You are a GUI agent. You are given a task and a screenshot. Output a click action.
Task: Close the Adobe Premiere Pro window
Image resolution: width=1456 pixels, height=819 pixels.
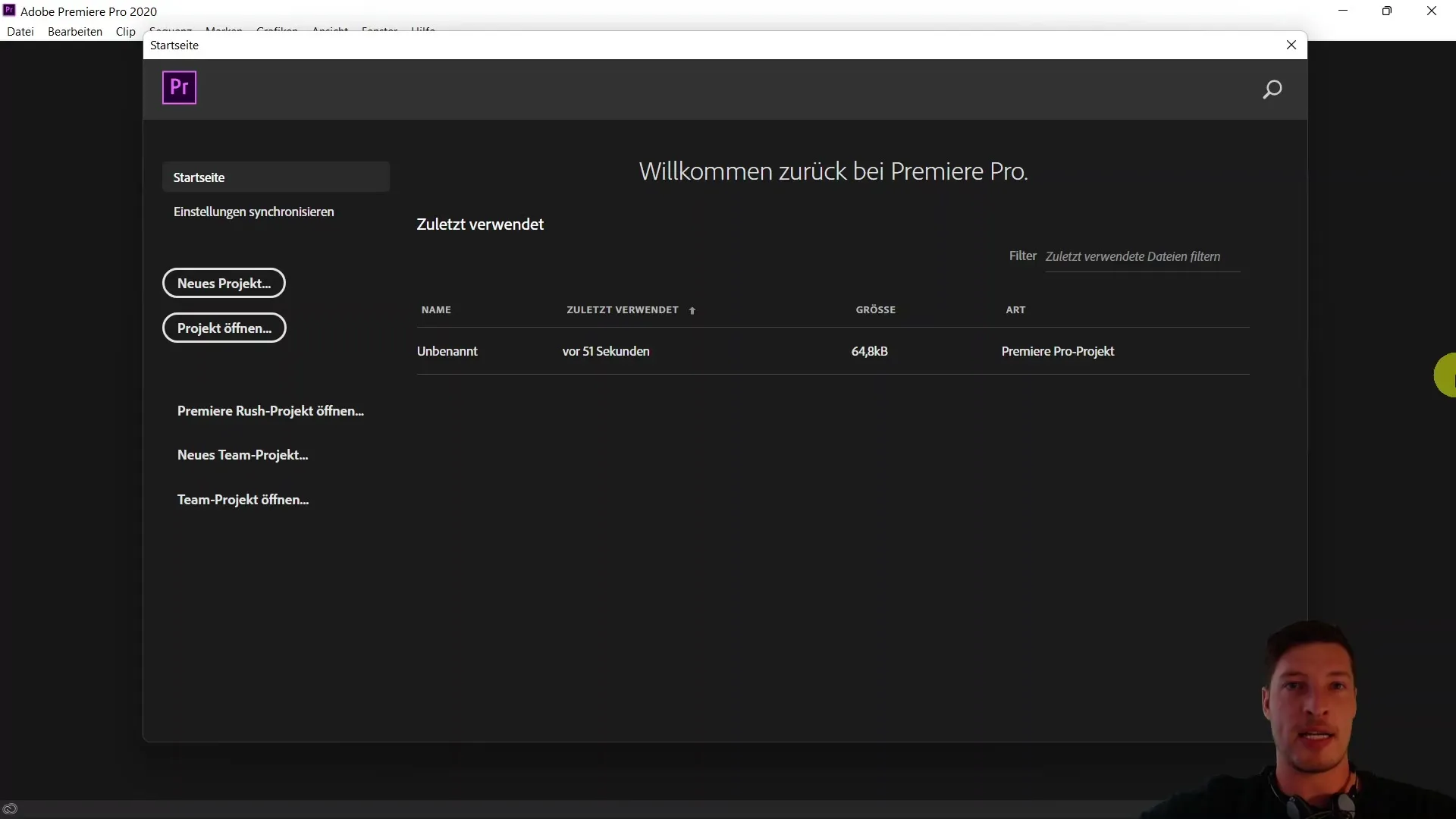(x=1432, y=11)
